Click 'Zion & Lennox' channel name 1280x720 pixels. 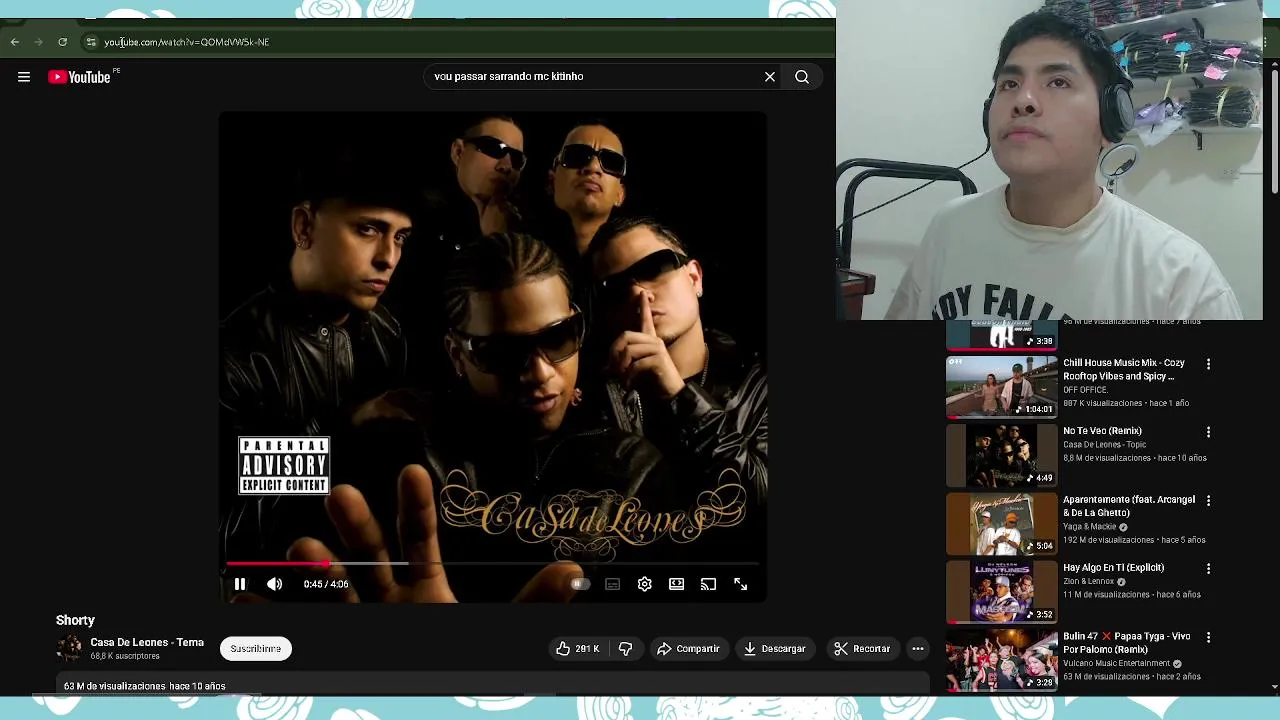pyautogui.click(x=1088, y=581)
